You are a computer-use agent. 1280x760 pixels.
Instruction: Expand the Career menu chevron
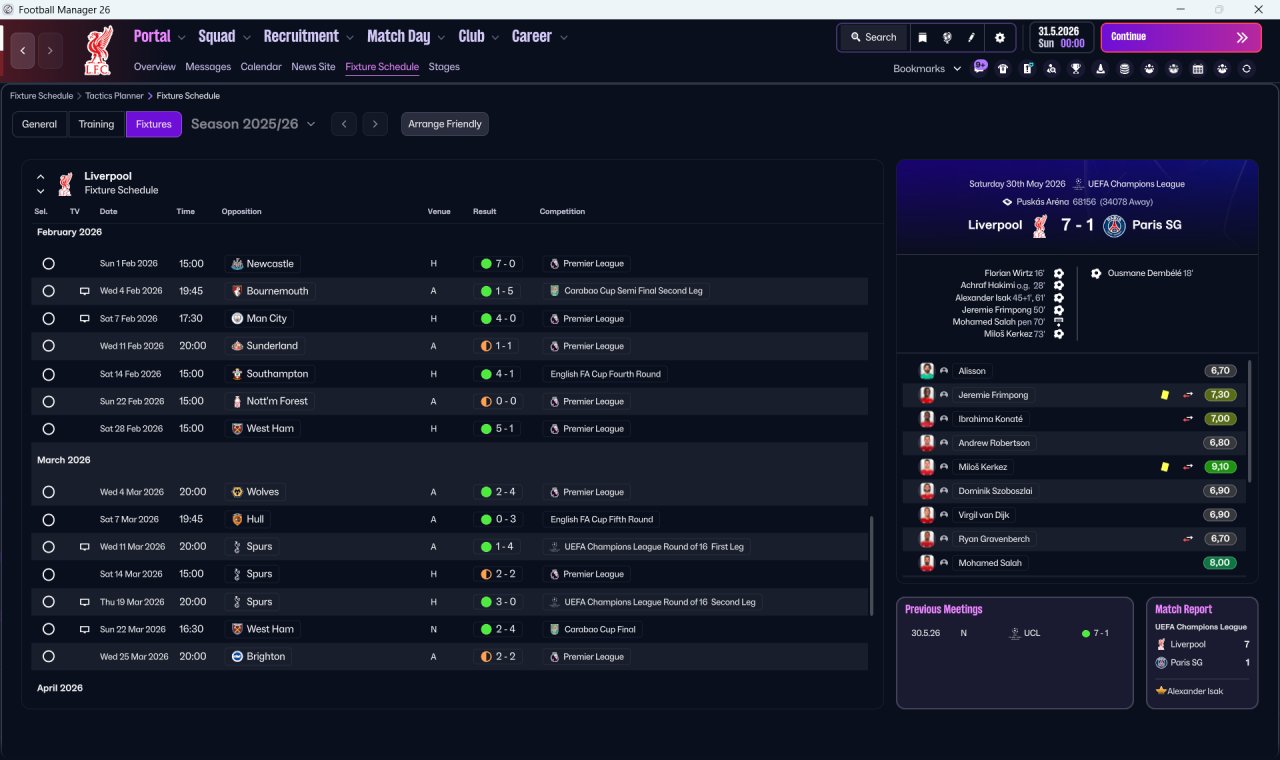pos(563,38)
